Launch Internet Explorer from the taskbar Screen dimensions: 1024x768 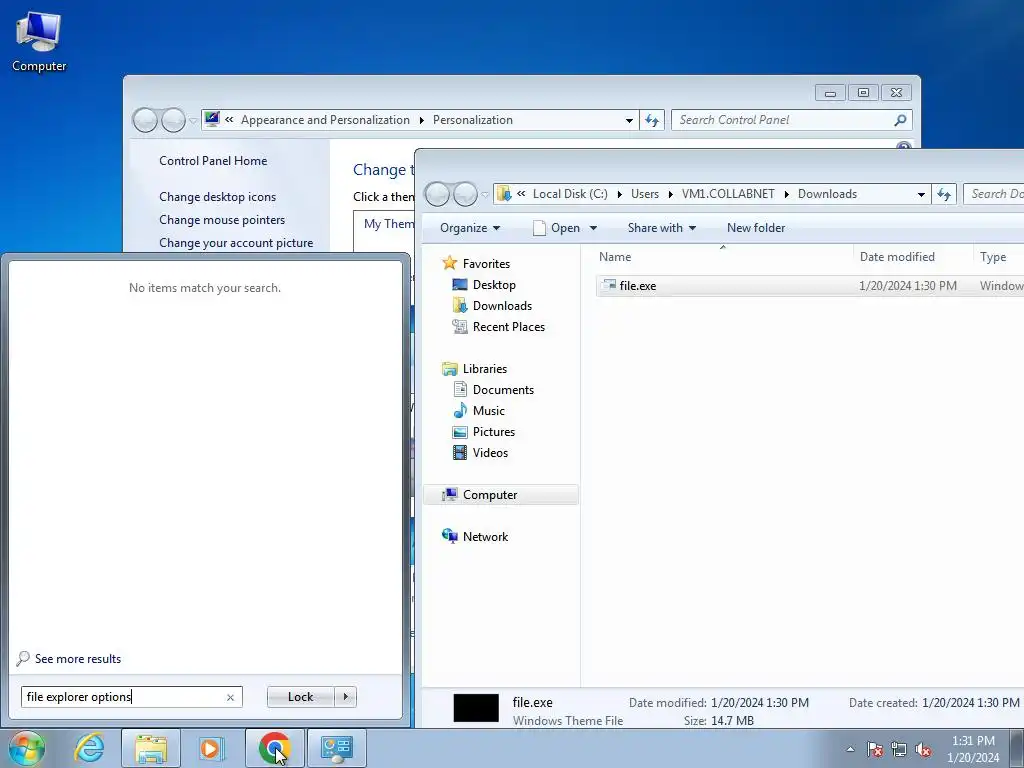[x=89, y=748]
